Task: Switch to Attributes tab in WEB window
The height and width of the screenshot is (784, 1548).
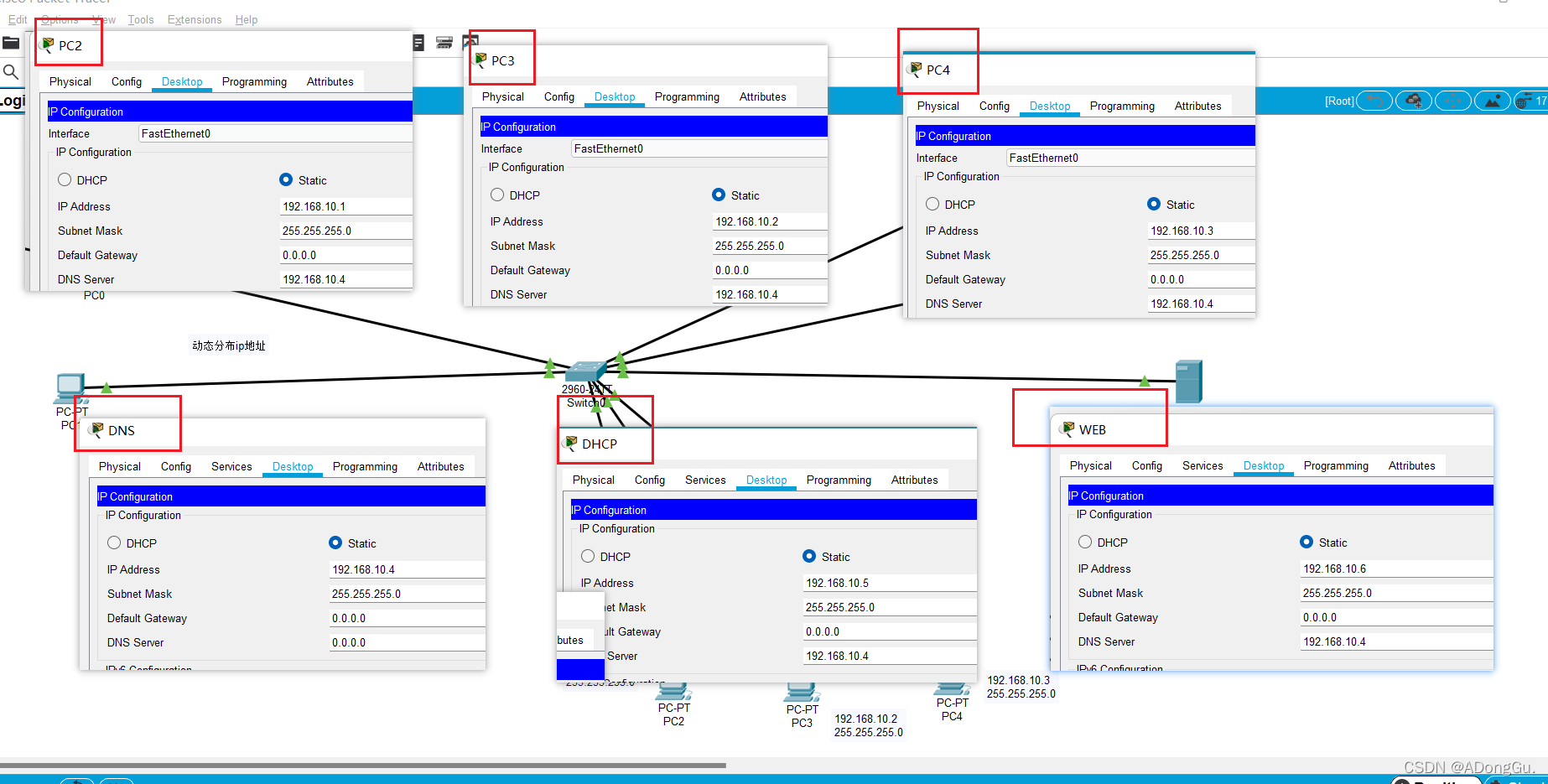Action: pyautogui.click(x=1411, y=465)
